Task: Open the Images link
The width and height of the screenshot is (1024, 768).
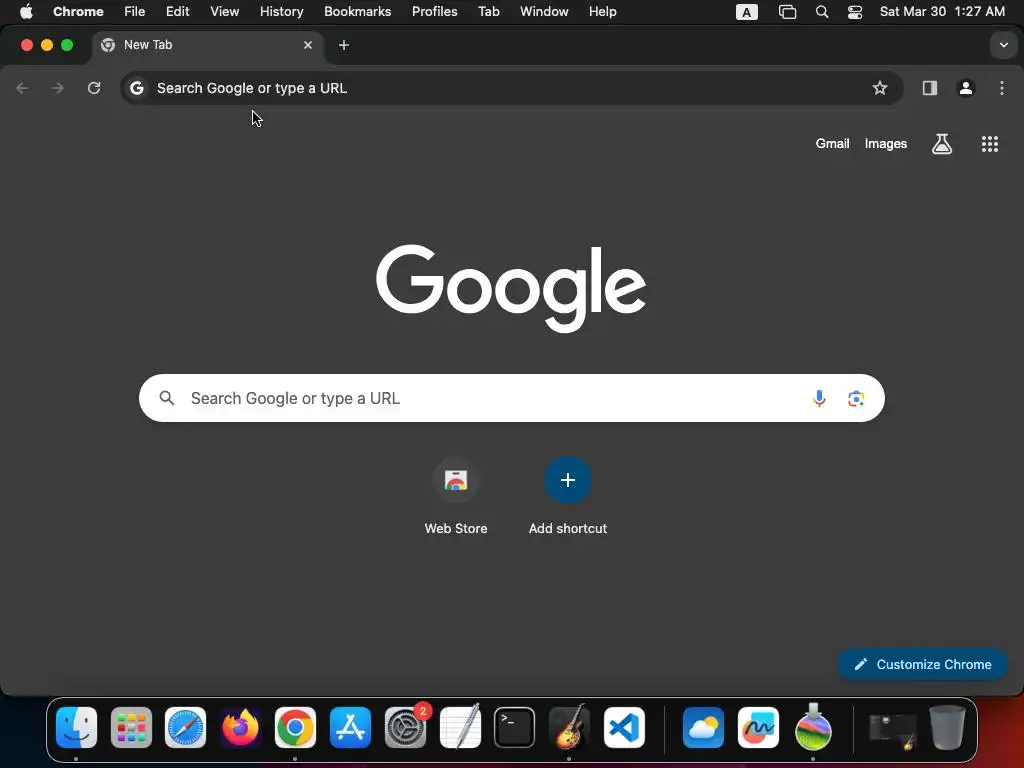Action: coord(886,144)
